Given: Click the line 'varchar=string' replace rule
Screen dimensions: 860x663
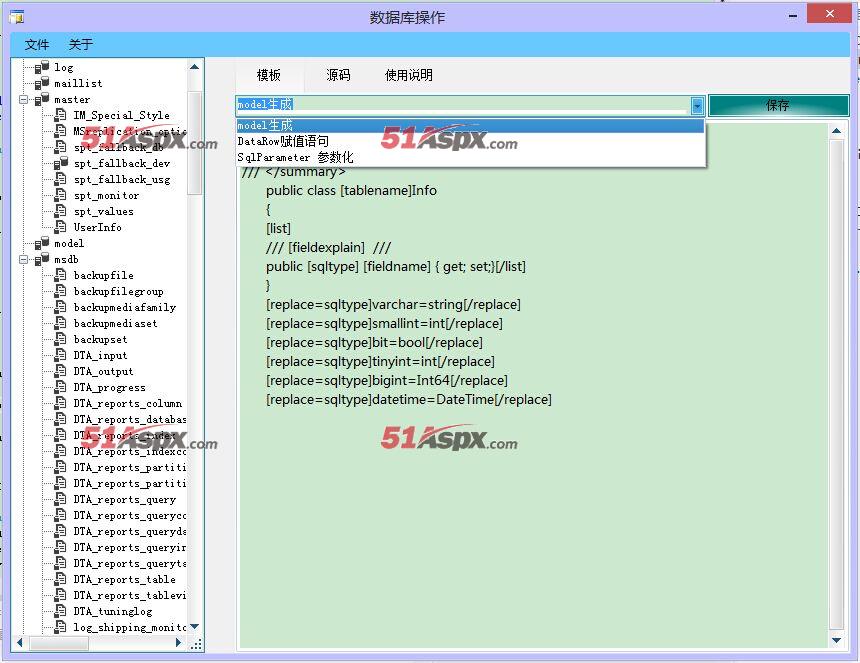Looking at the screenshot, I should coord(393,304).
